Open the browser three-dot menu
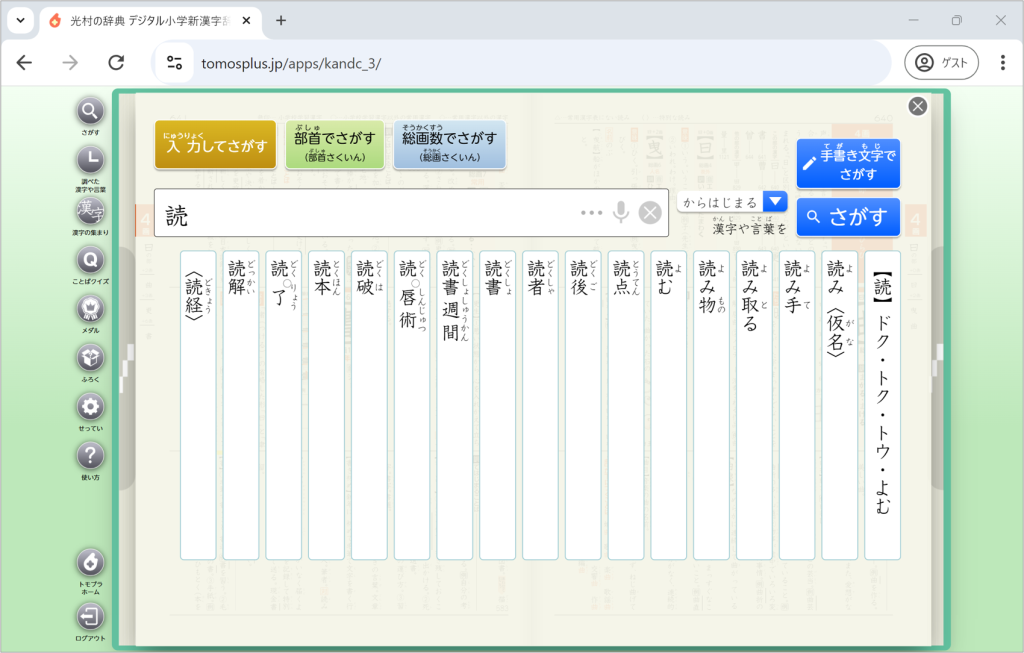This screenshot has height=653, width=1024. click(1002, 63)
